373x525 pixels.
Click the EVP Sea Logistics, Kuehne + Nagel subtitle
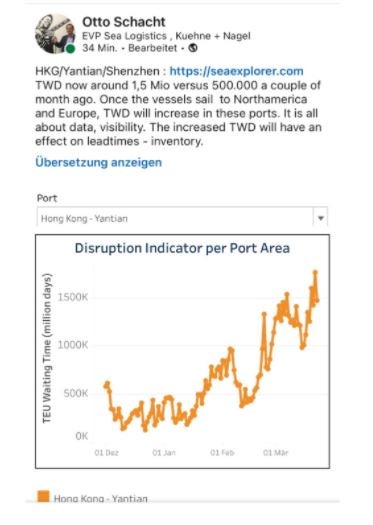click(x=166, y=36)
